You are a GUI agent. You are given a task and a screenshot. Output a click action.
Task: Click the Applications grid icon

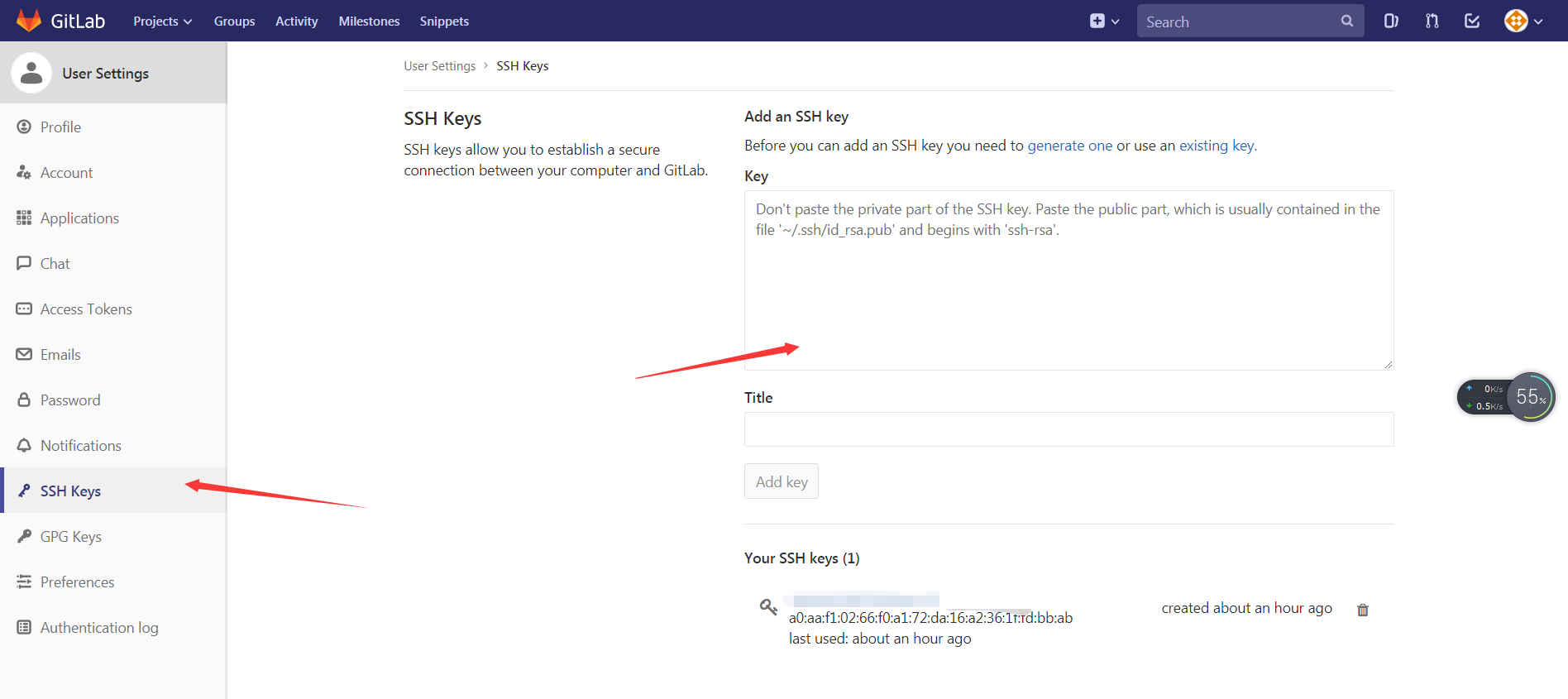[24, 218]
